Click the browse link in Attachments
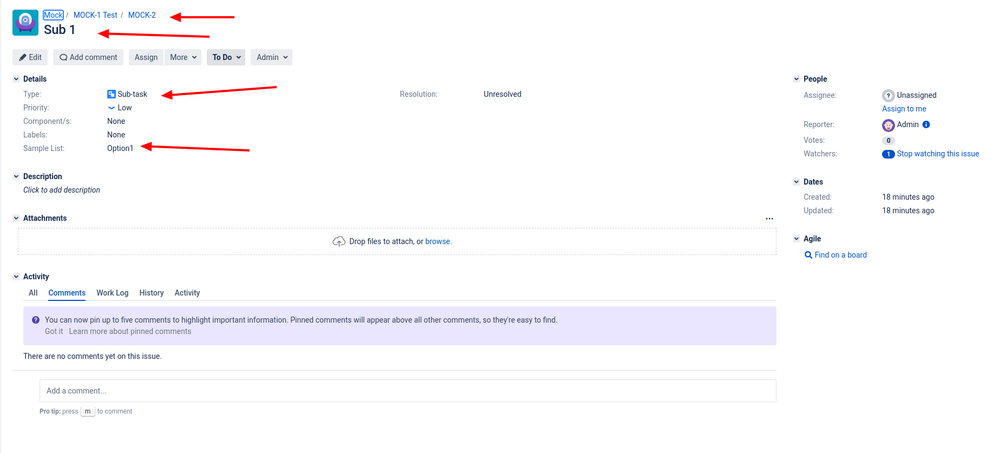 click(438, 241)
